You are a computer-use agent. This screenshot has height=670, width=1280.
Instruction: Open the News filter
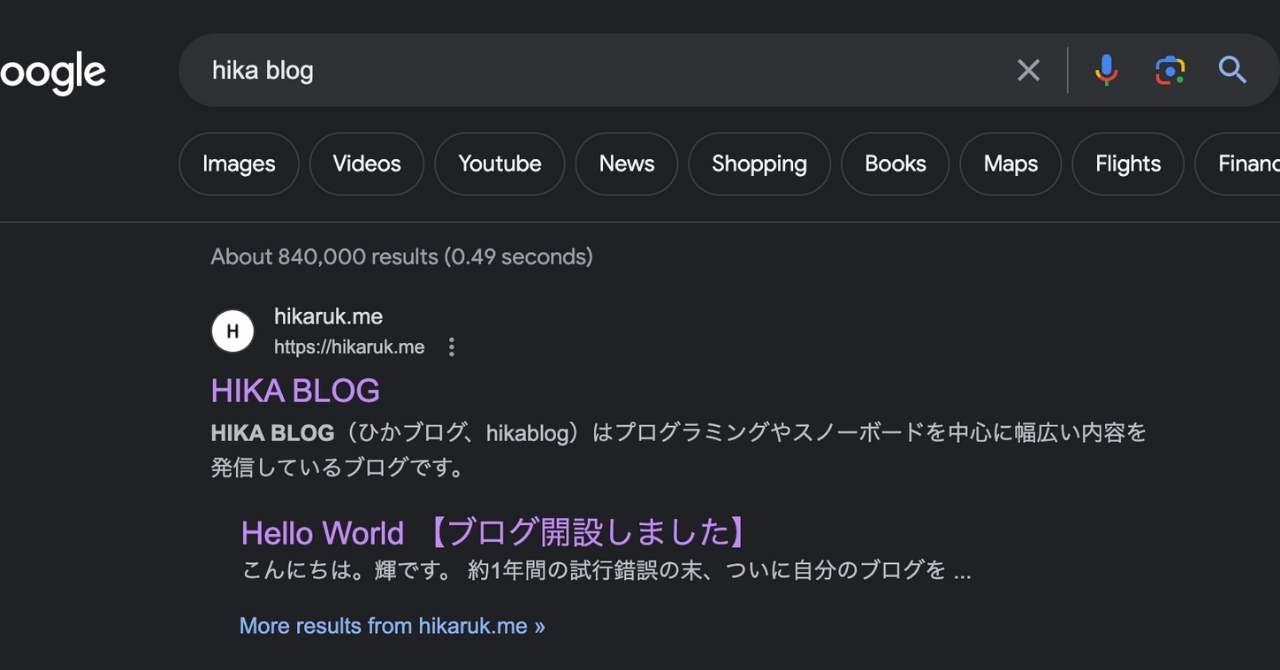pos(627,164)
